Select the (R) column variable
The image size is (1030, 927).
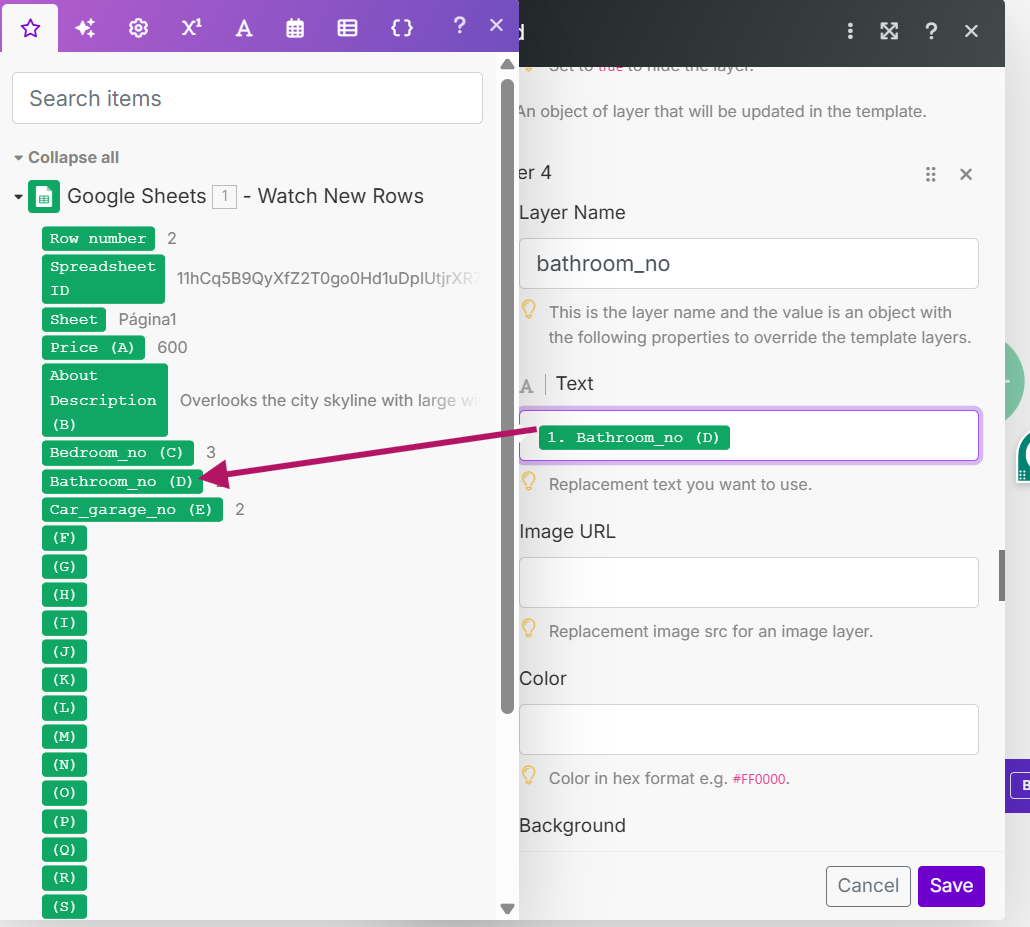pos(64,878)
